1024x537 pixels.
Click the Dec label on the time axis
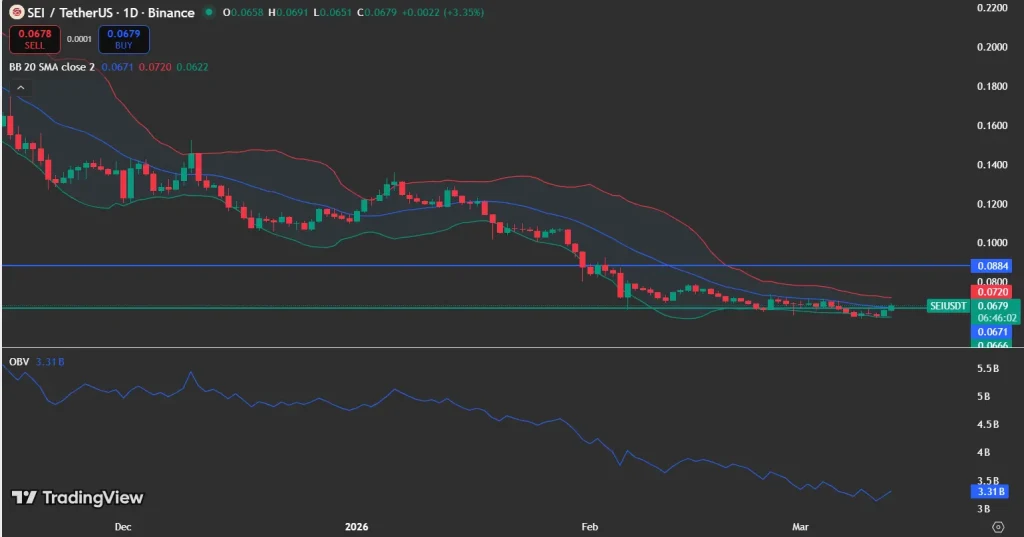123,527
